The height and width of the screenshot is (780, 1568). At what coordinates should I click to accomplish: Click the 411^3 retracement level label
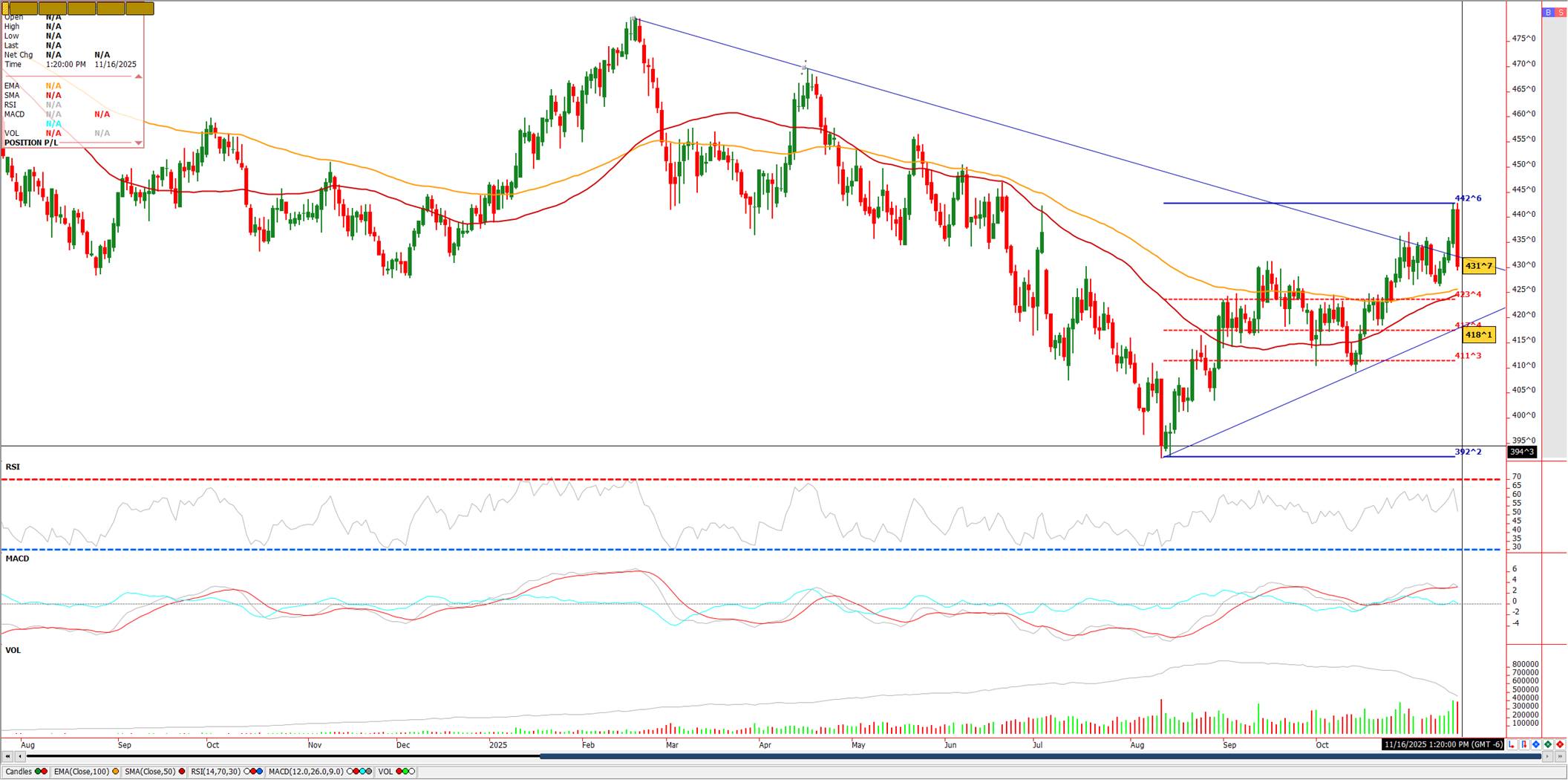[x=1468, y=356]
